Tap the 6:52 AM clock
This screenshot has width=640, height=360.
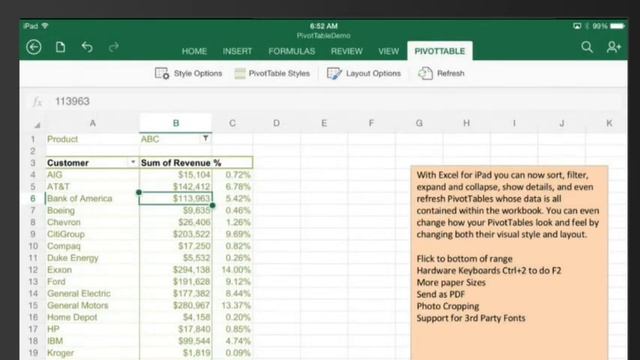(x=323, y=26)
